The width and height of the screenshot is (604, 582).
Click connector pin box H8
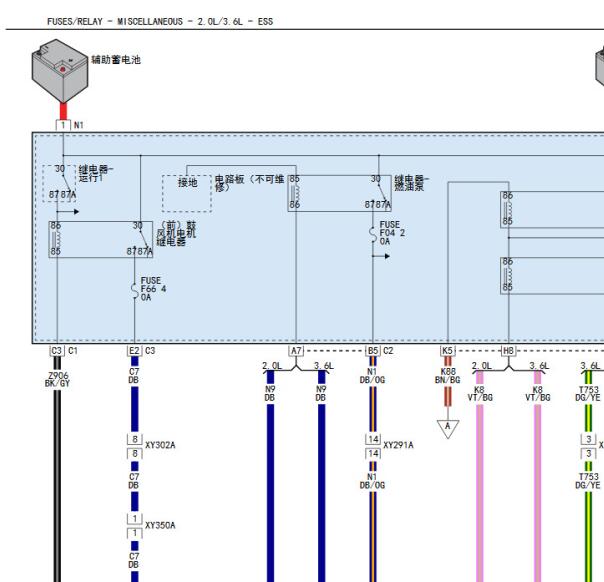click(x=508, y=351)
